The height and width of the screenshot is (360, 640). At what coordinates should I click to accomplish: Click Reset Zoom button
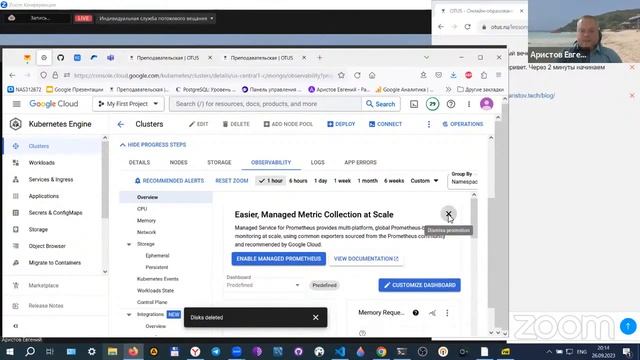point(232,181)
